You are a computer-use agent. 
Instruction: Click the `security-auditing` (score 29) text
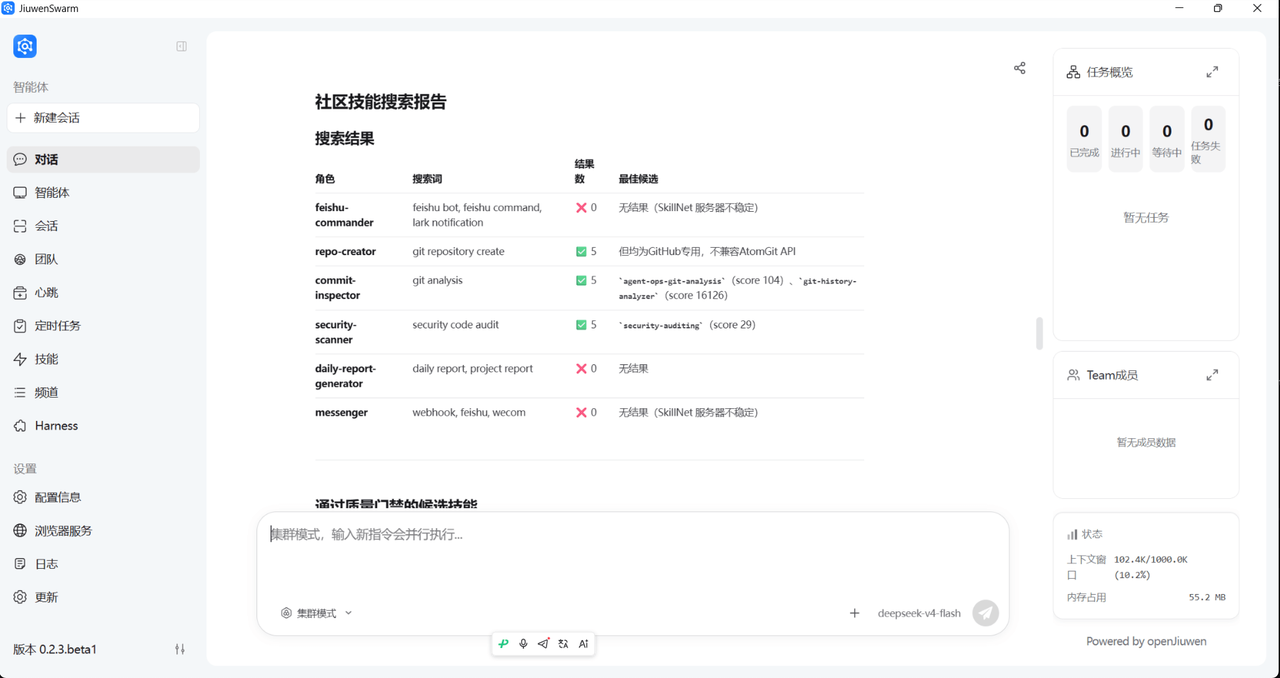pyautogui.click(x=687, y=325)
